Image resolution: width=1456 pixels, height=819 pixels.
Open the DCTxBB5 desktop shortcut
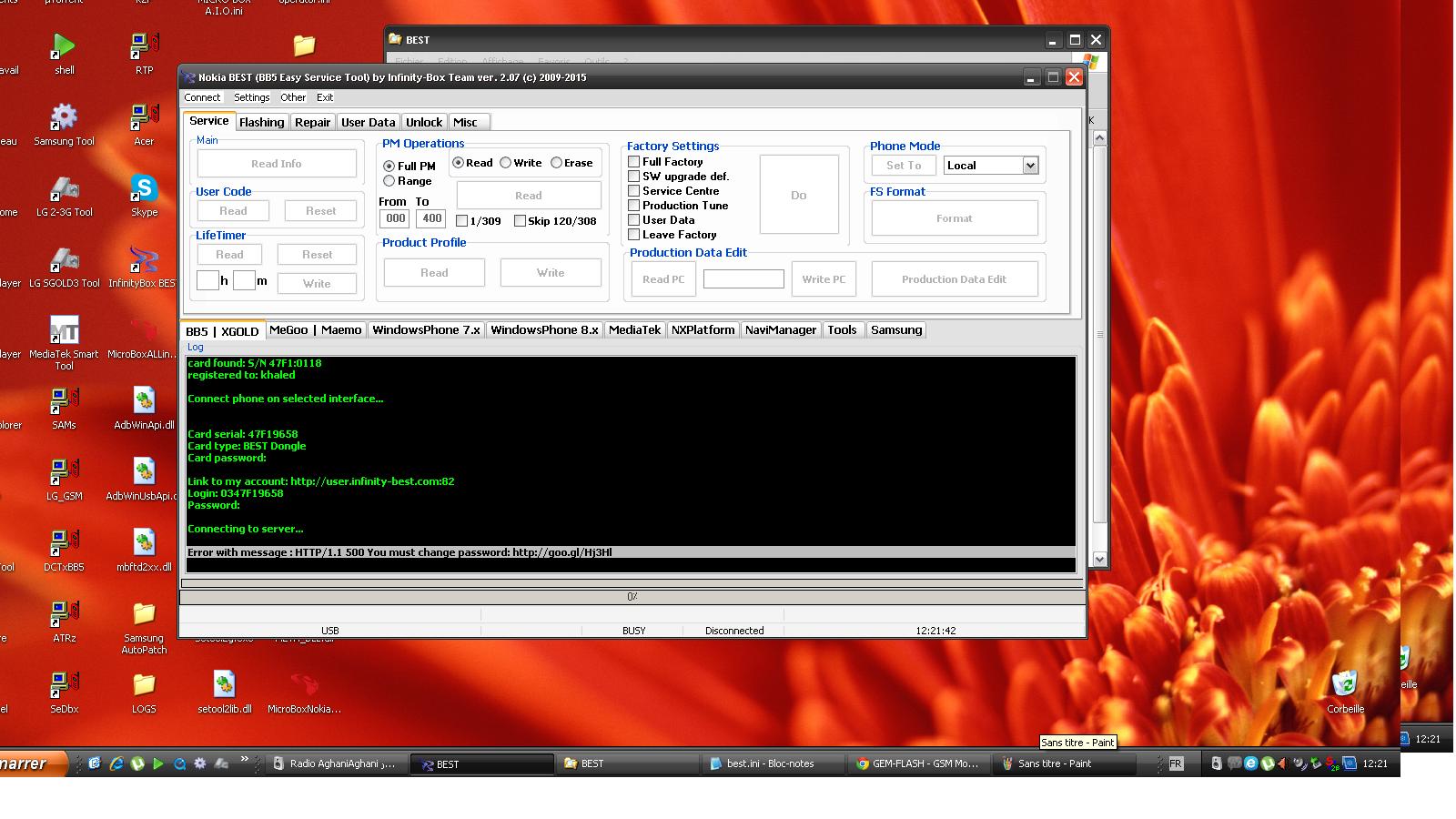(x=64, y=550)
